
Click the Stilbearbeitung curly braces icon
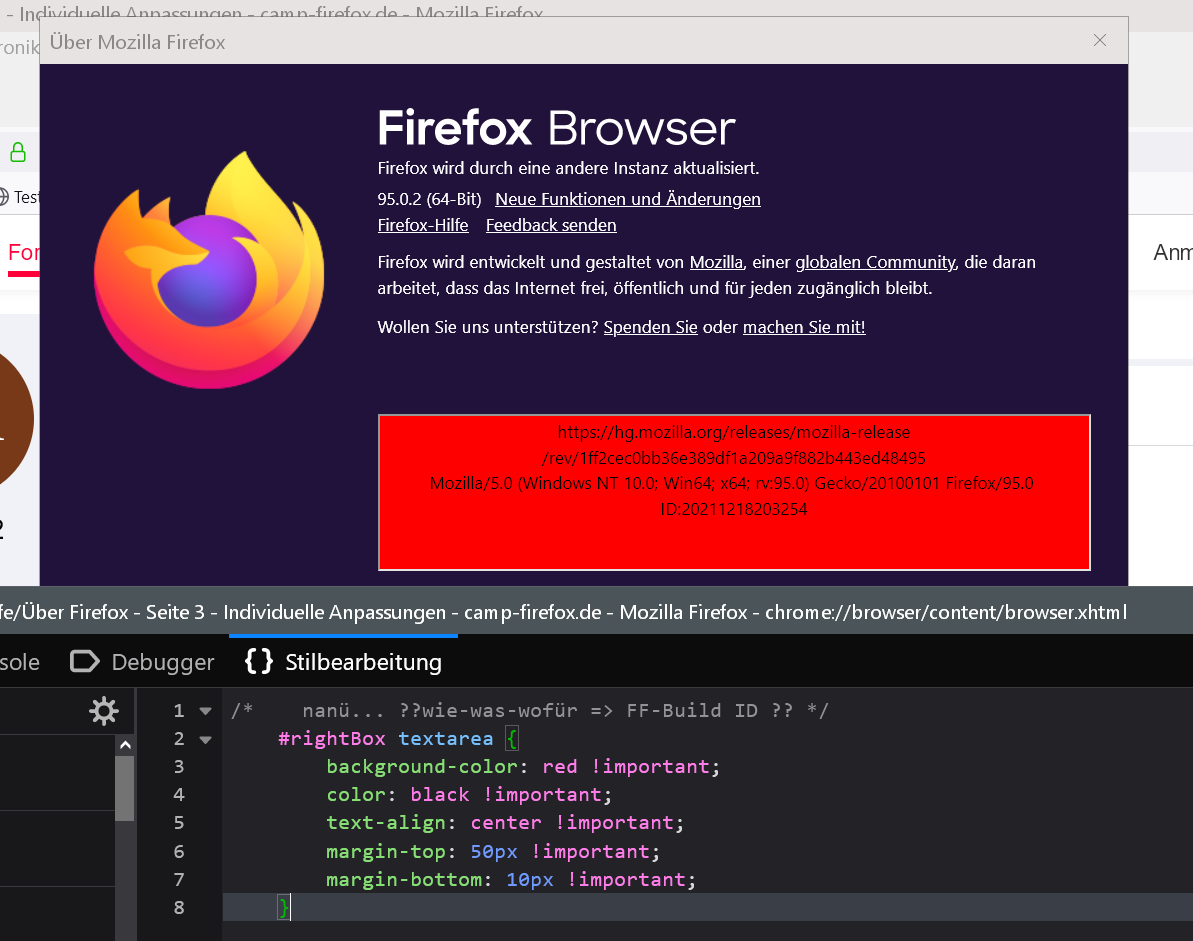(x=259, y=661)
